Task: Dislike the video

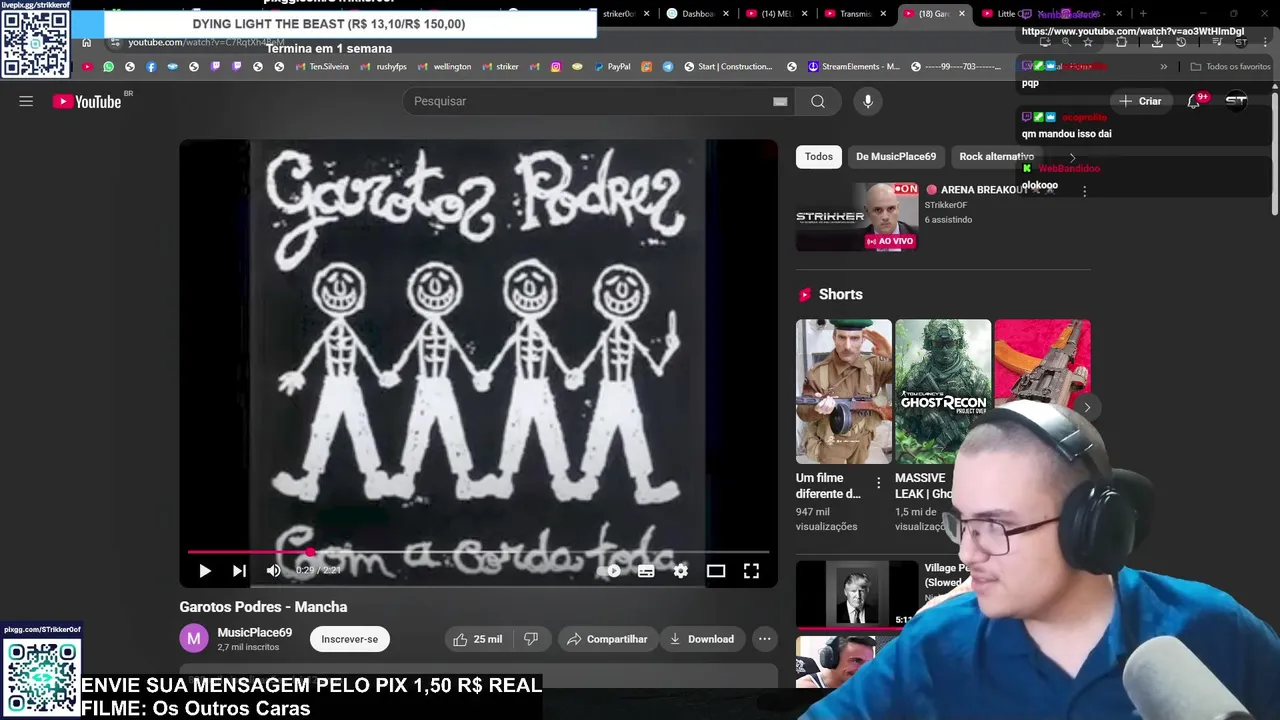Action: click(531, 639)
